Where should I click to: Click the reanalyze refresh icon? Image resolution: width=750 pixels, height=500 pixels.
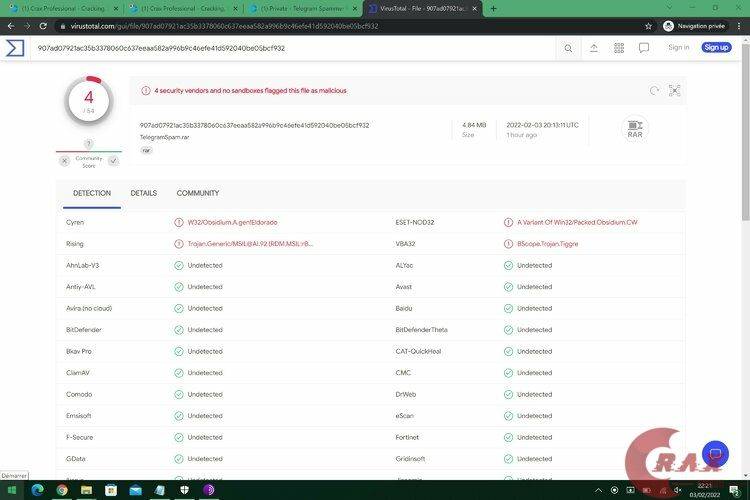coord(654,90)
